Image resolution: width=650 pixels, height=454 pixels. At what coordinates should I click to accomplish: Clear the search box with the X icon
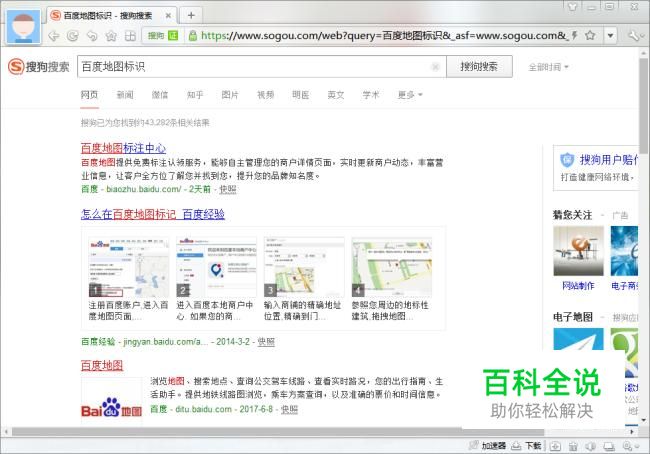[x=435, y=66]
